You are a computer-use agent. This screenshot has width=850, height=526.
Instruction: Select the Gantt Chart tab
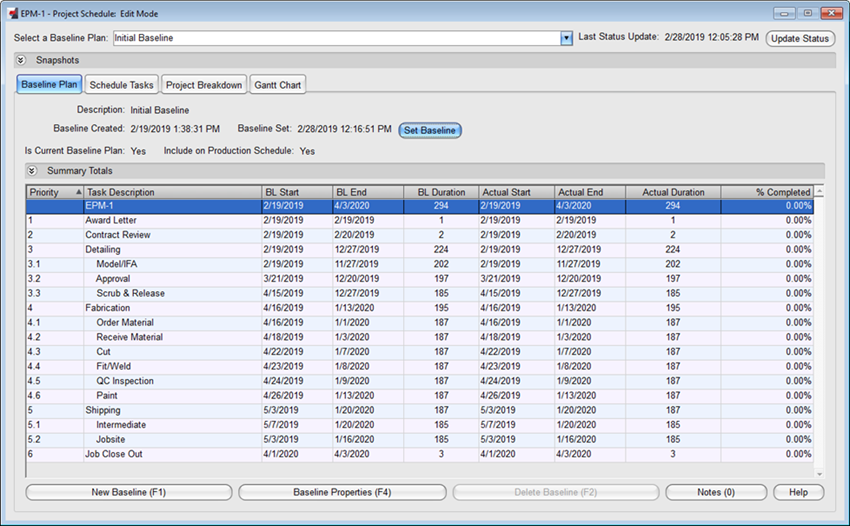[277, 85]
